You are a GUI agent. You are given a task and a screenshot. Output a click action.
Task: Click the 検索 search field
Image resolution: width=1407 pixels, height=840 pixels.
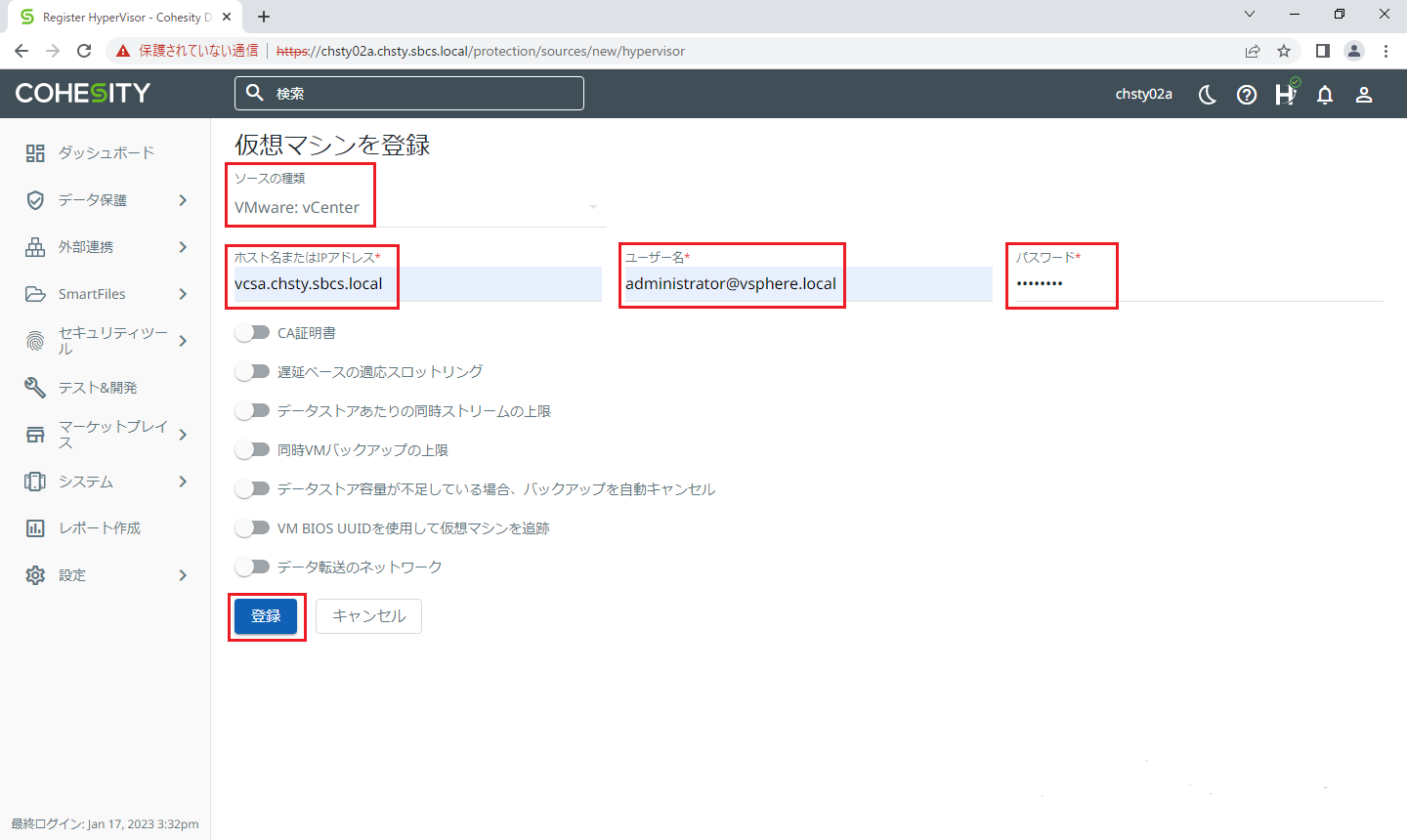409,93
